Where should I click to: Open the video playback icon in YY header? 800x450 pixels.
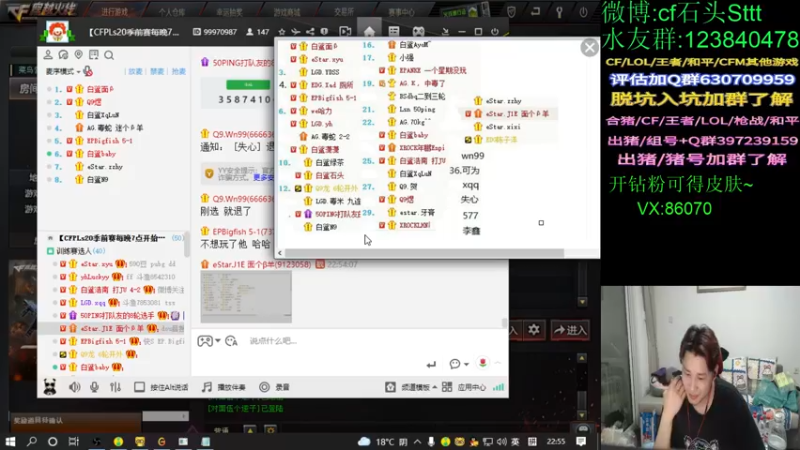tap(345, 32)
